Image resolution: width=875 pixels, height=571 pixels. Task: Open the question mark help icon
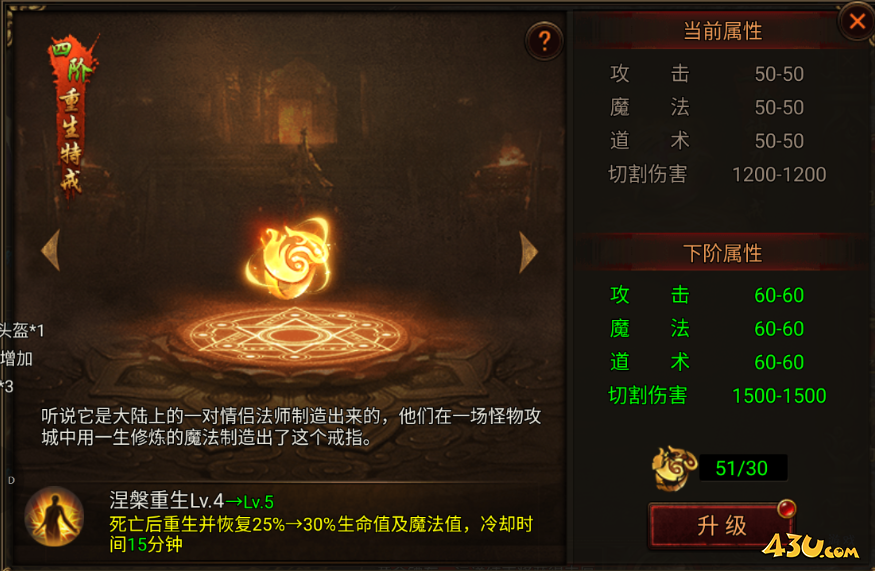point(544,41)
